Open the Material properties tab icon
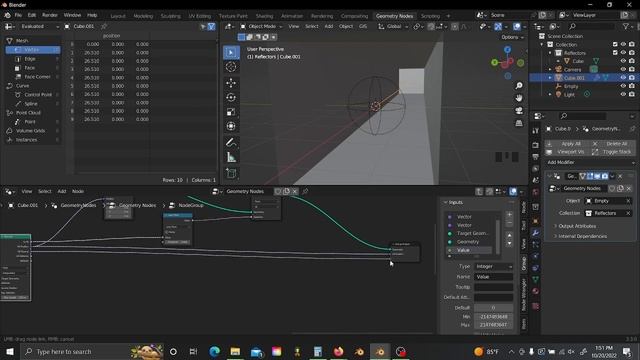Image resolution: width=640 pixels, height=360 pixels. point(536,291)
